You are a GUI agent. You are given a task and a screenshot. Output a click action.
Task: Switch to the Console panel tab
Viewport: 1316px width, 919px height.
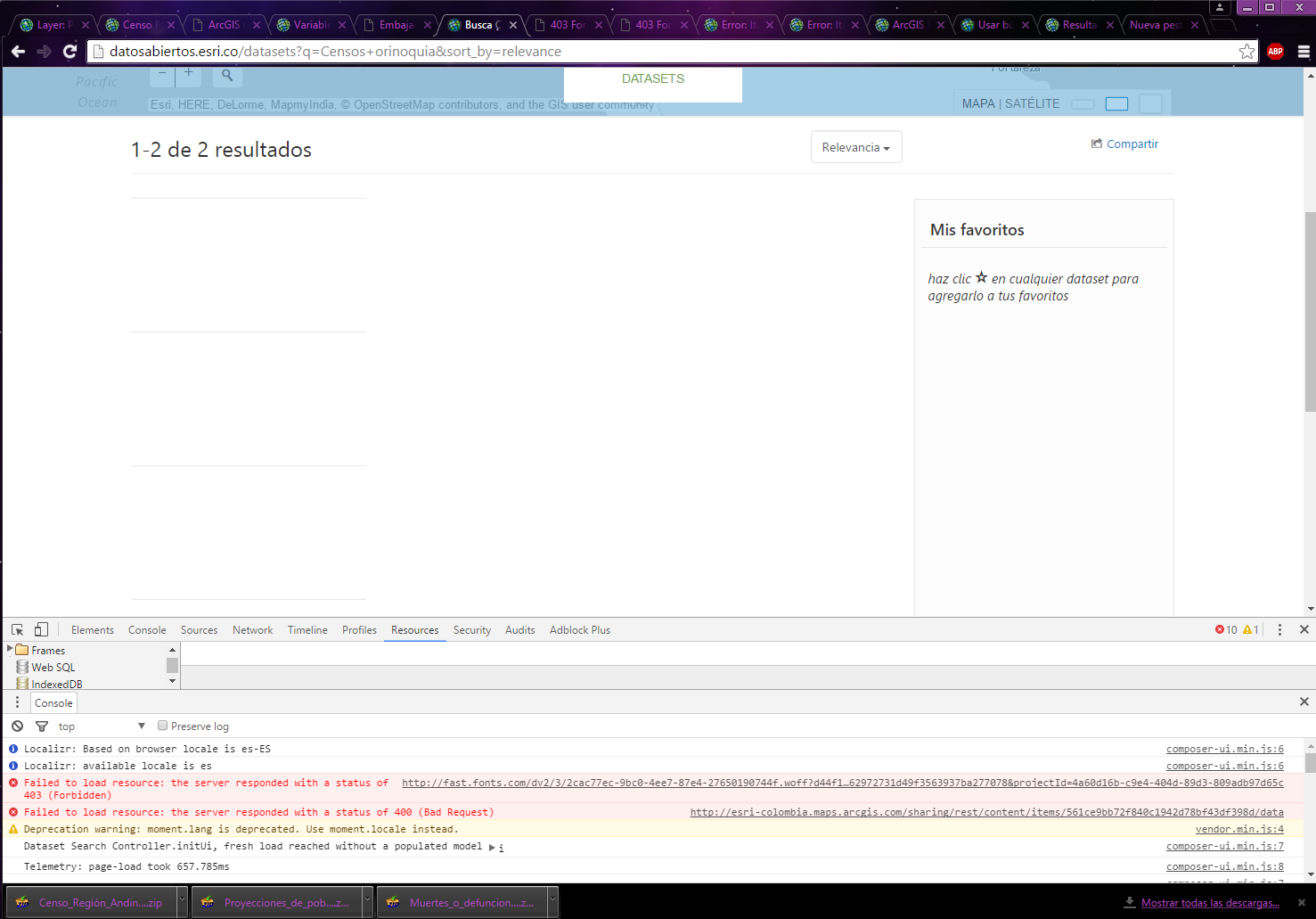[147, 629]
